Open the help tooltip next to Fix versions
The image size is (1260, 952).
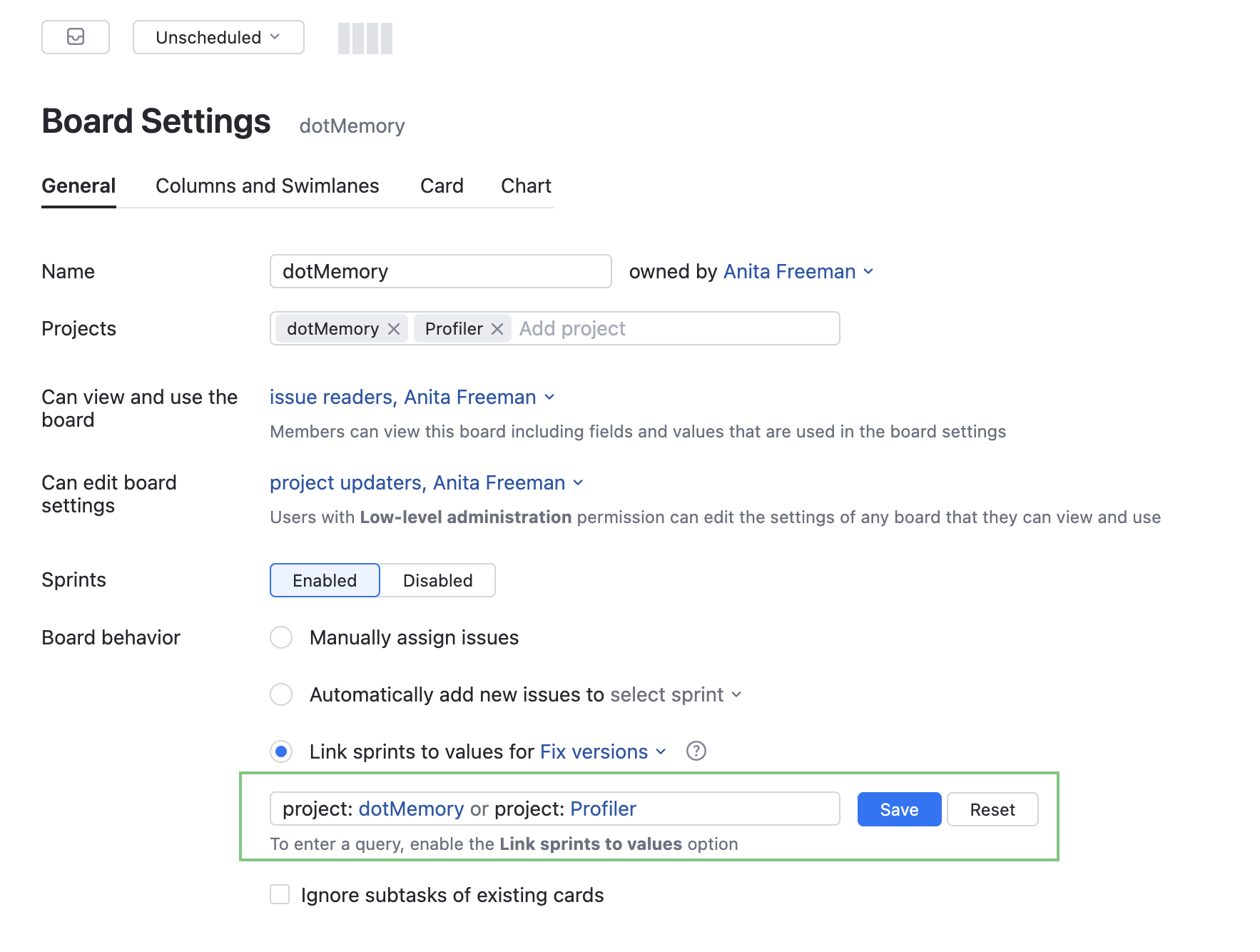[696, 751]
